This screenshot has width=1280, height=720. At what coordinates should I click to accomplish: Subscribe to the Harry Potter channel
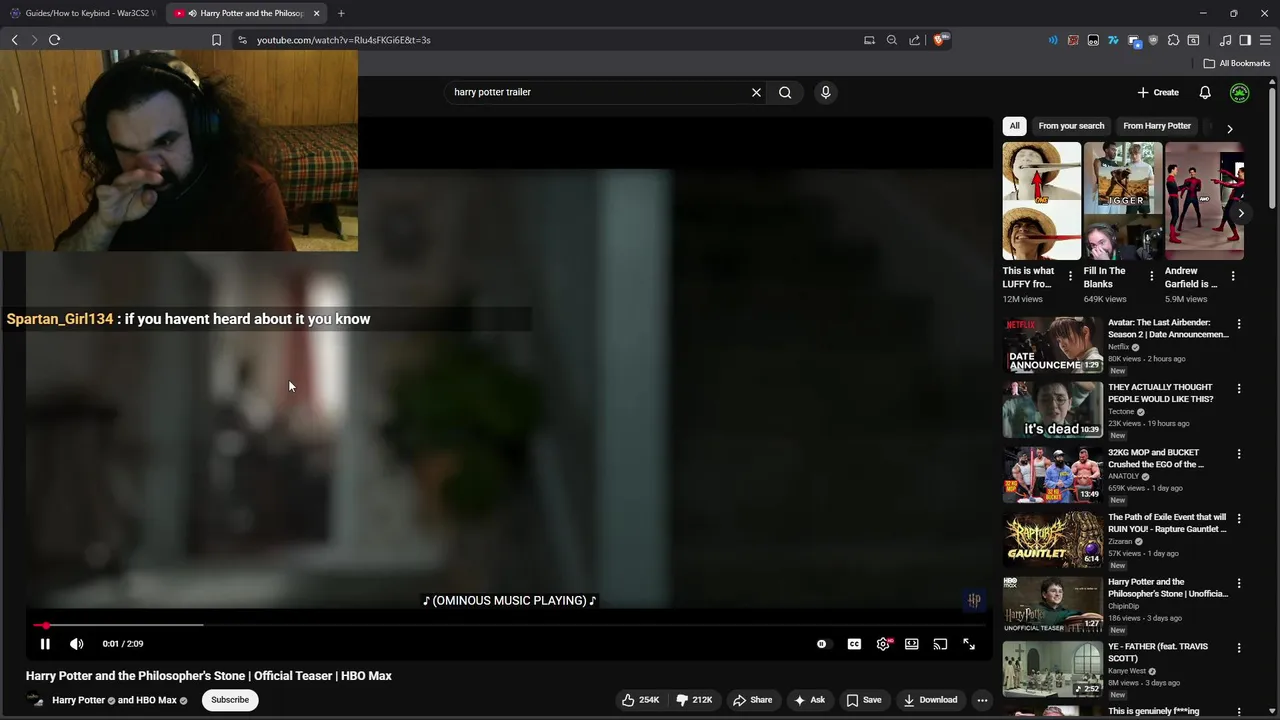coord(230,700)
